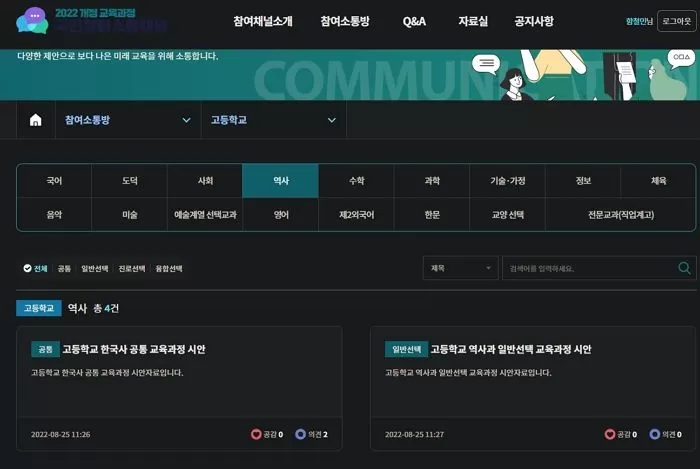Select the 정보 subject tab

point(583,181)
